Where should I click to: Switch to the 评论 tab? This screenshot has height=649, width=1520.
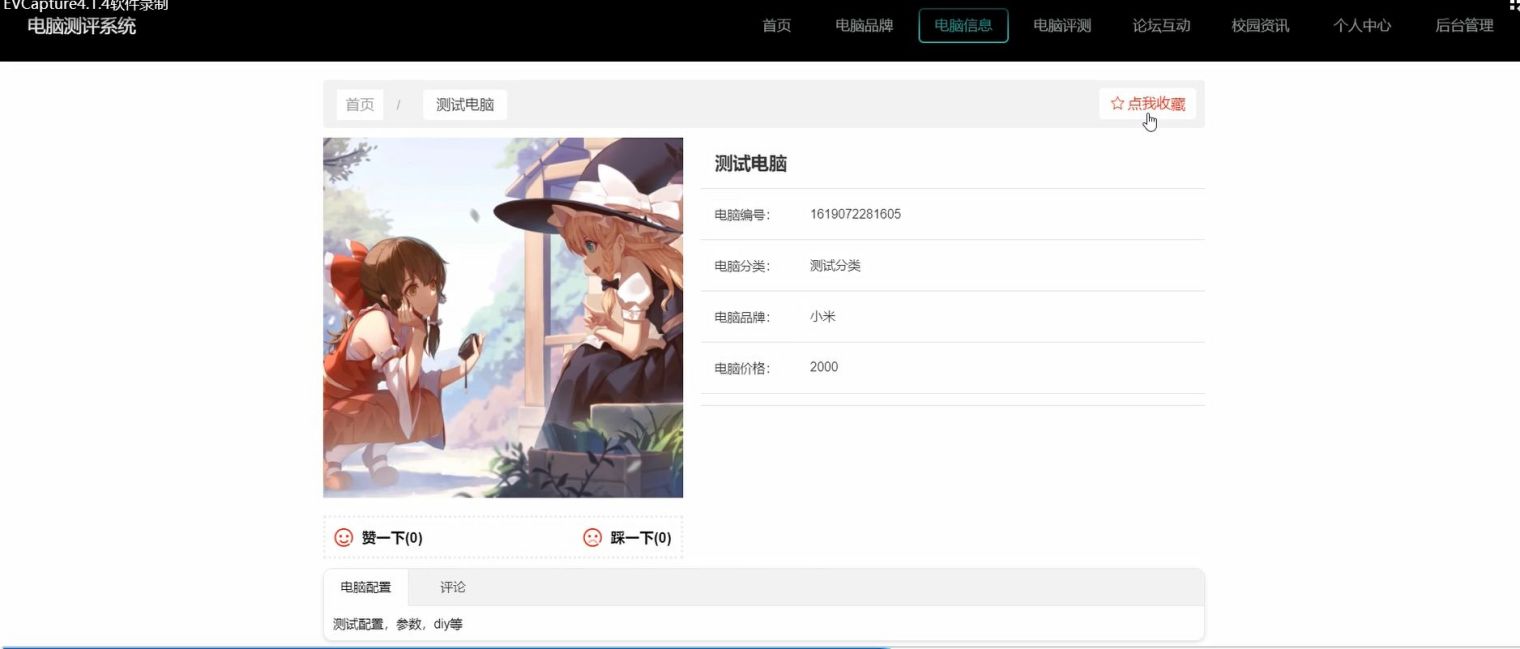tap(453, 587)
